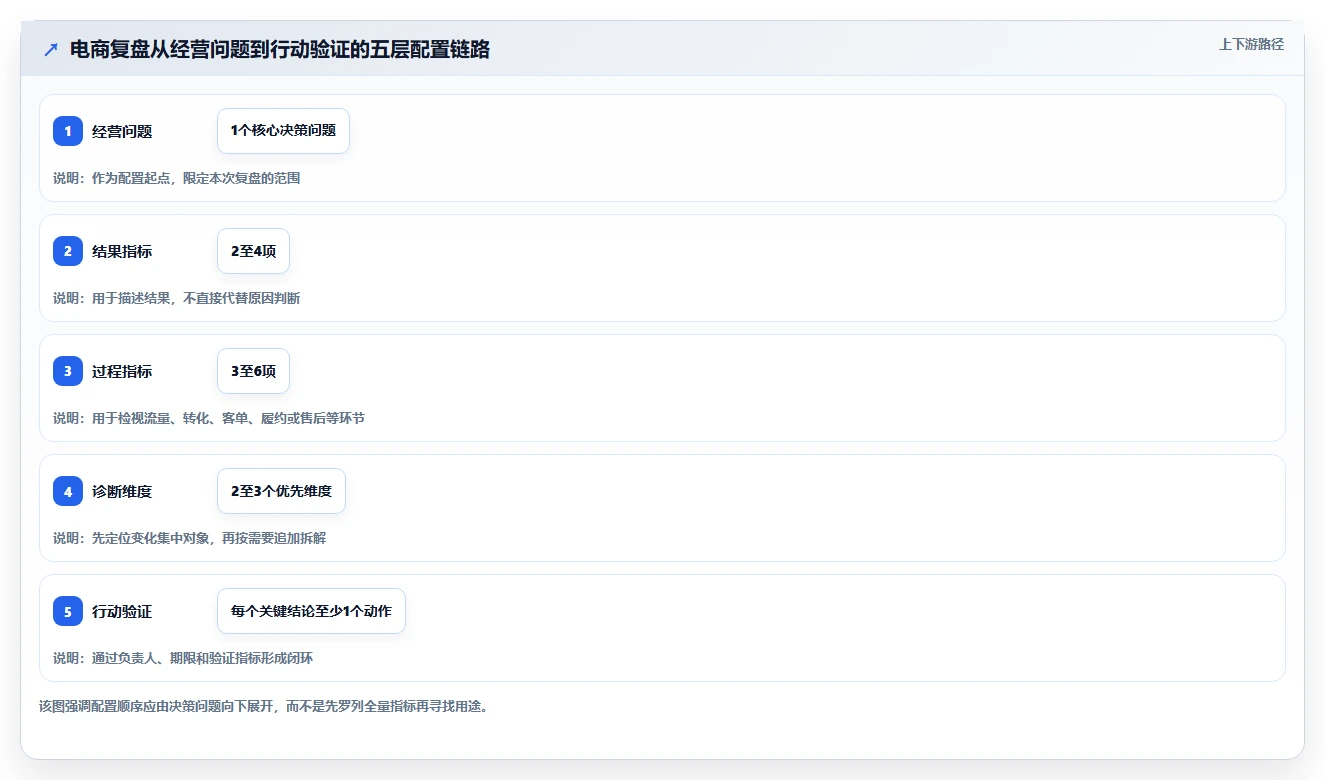Click the 结果指标 layer label

pos(122,251)
